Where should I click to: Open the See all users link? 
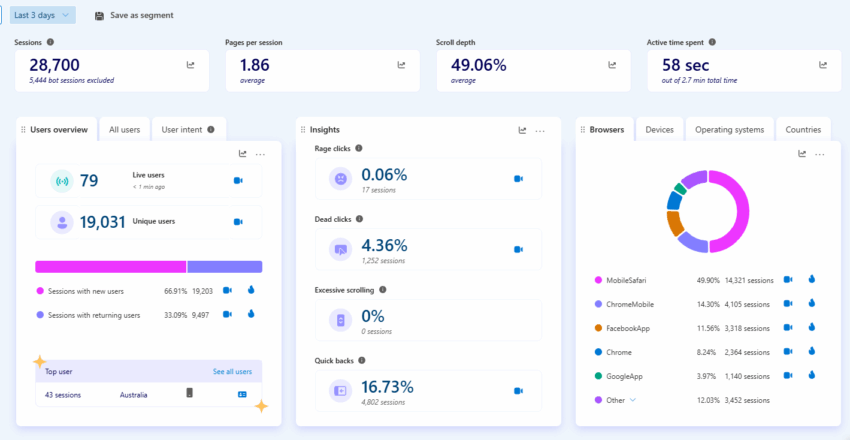pos(232,372)
